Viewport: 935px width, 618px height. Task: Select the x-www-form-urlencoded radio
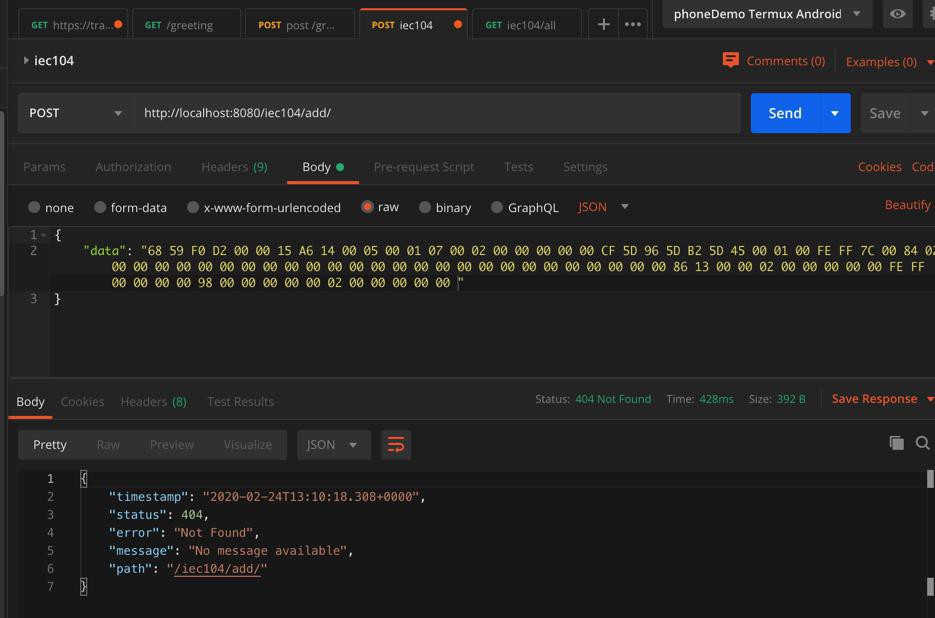[x=193, y=207]
